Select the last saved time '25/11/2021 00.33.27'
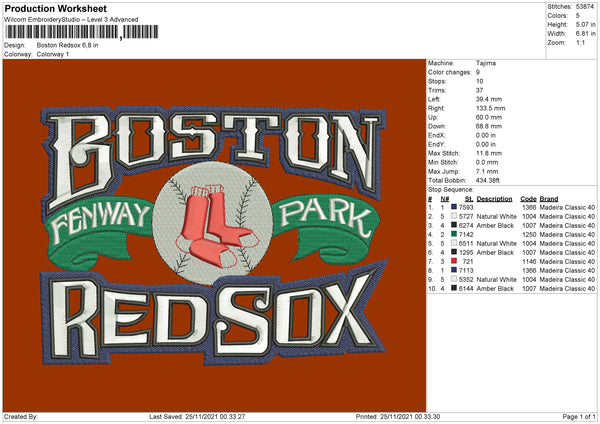 pyautogui.click(x=215, y=417)
